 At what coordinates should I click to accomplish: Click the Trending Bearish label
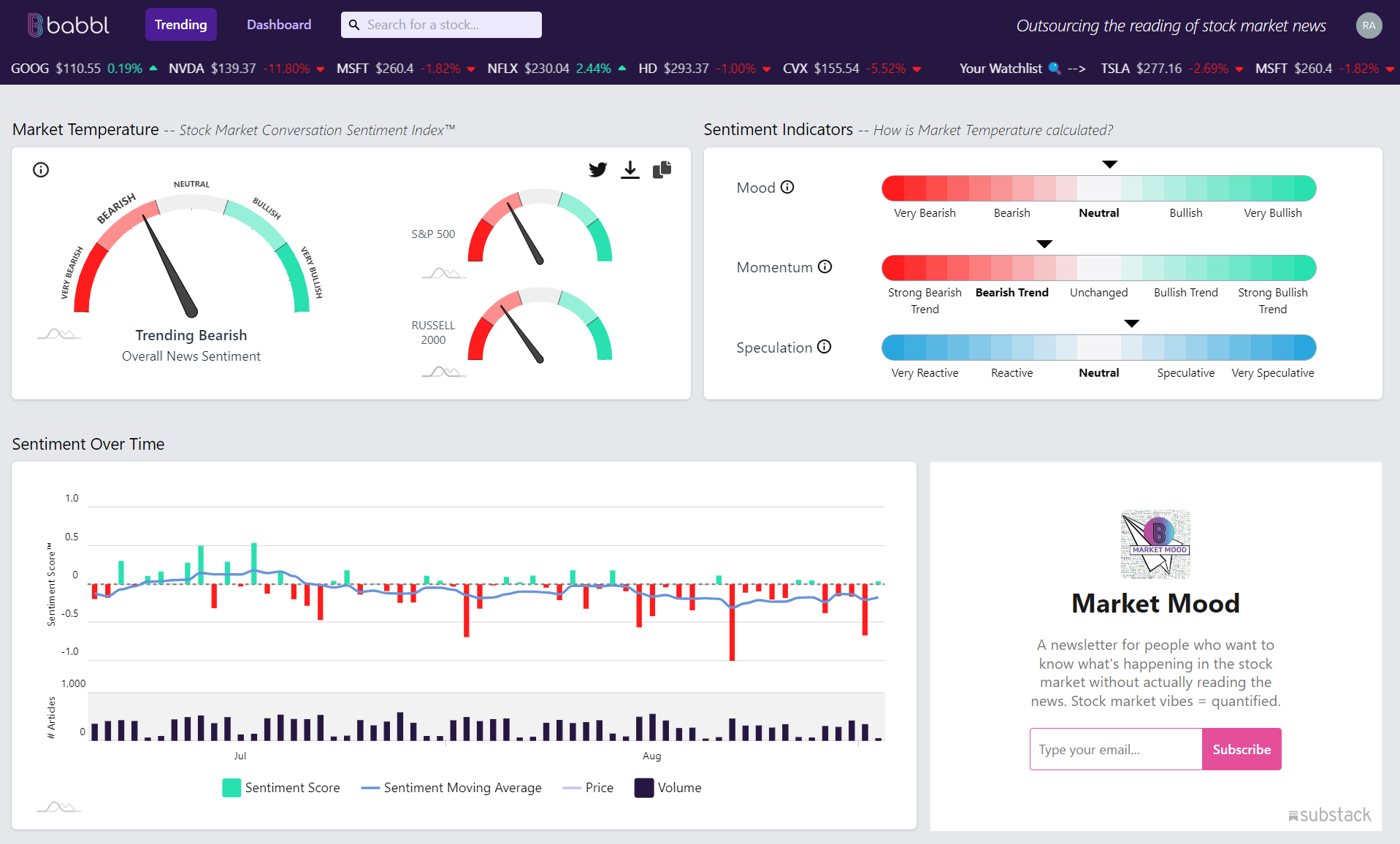[191, 335]
